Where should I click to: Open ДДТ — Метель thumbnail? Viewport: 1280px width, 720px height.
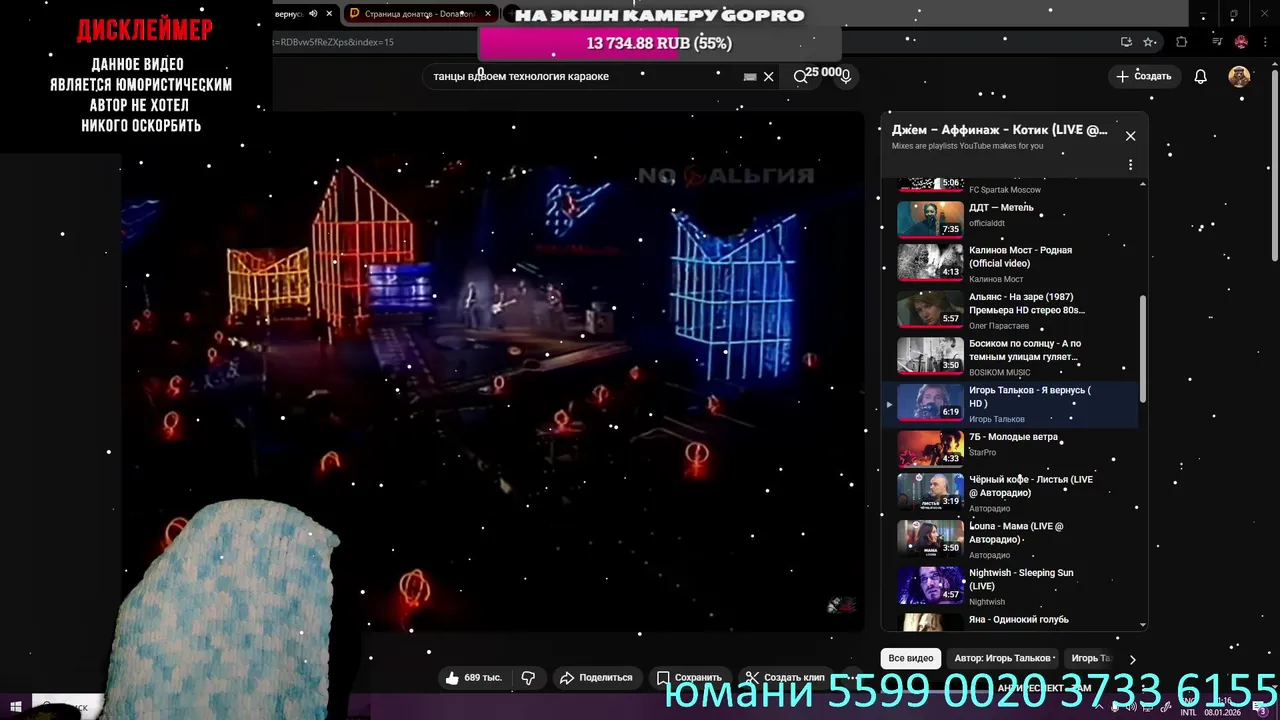(x=930, y=219)
